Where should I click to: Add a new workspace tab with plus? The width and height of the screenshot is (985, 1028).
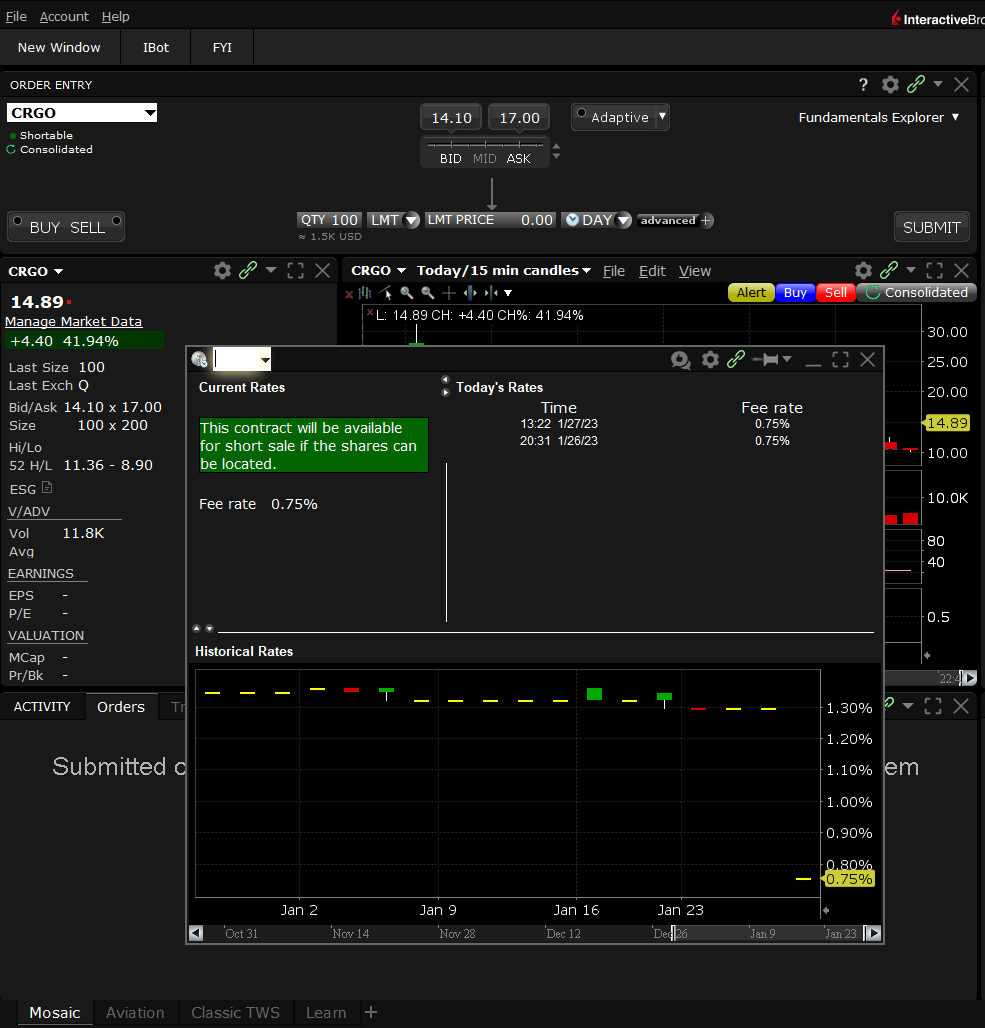[x=371, y=1012]
